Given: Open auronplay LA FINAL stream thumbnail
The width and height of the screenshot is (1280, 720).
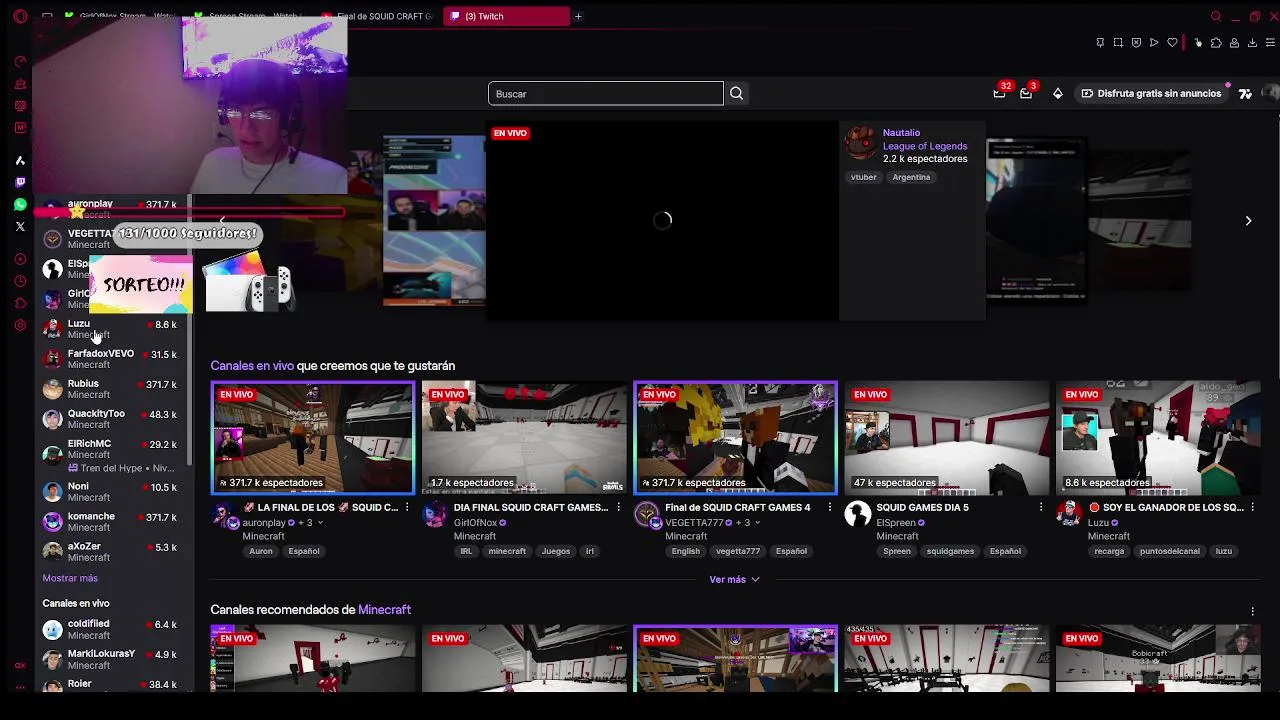Looking at the screenshot, I should [312, 439].
